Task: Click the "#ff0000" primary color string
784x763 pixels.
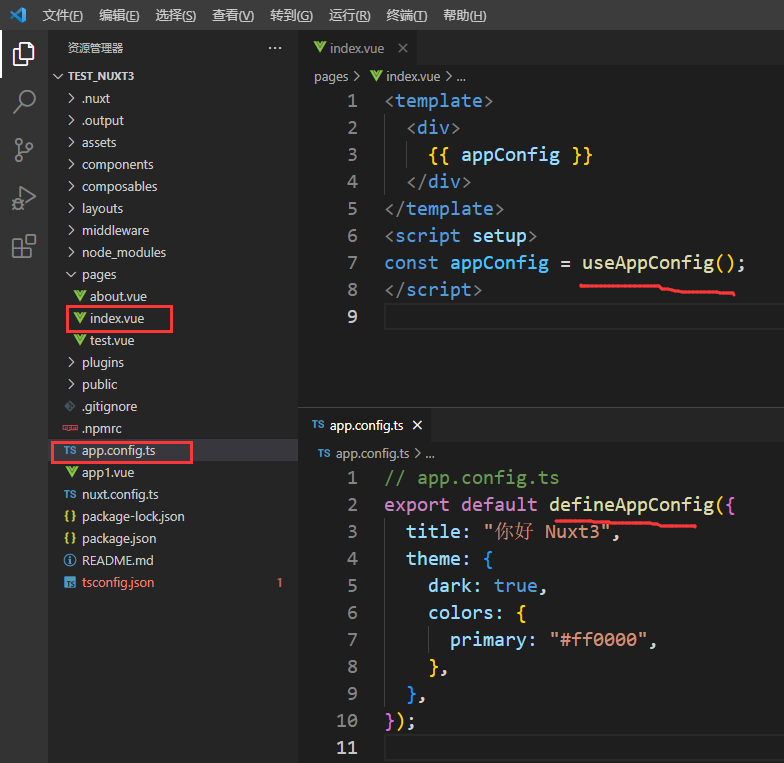Action: point(598,640)
